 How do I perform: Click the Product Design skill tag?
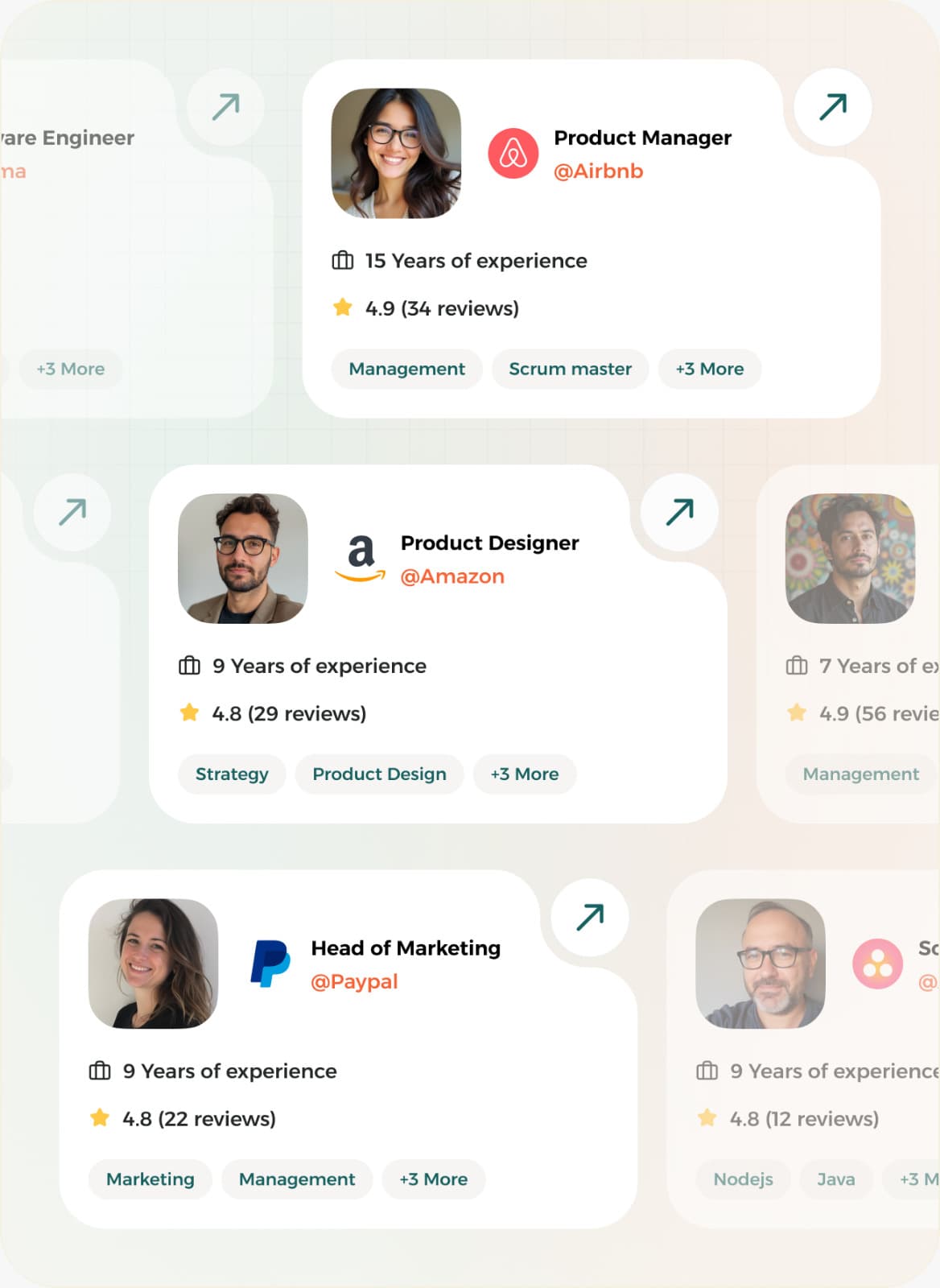pyautogui.click(x=379, y=774)
